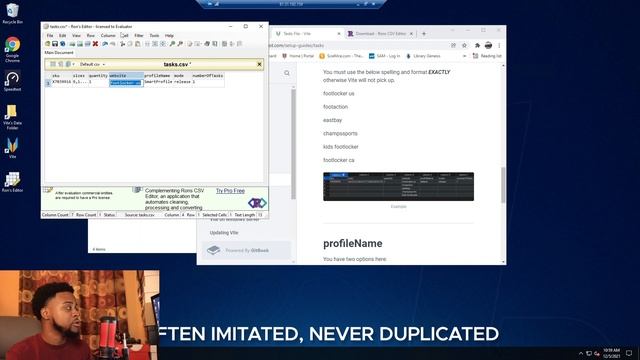Expand the dropdown arrow beside the yellow bar icons
This screenshot has height=360, width=640.
tap(73, 64)
